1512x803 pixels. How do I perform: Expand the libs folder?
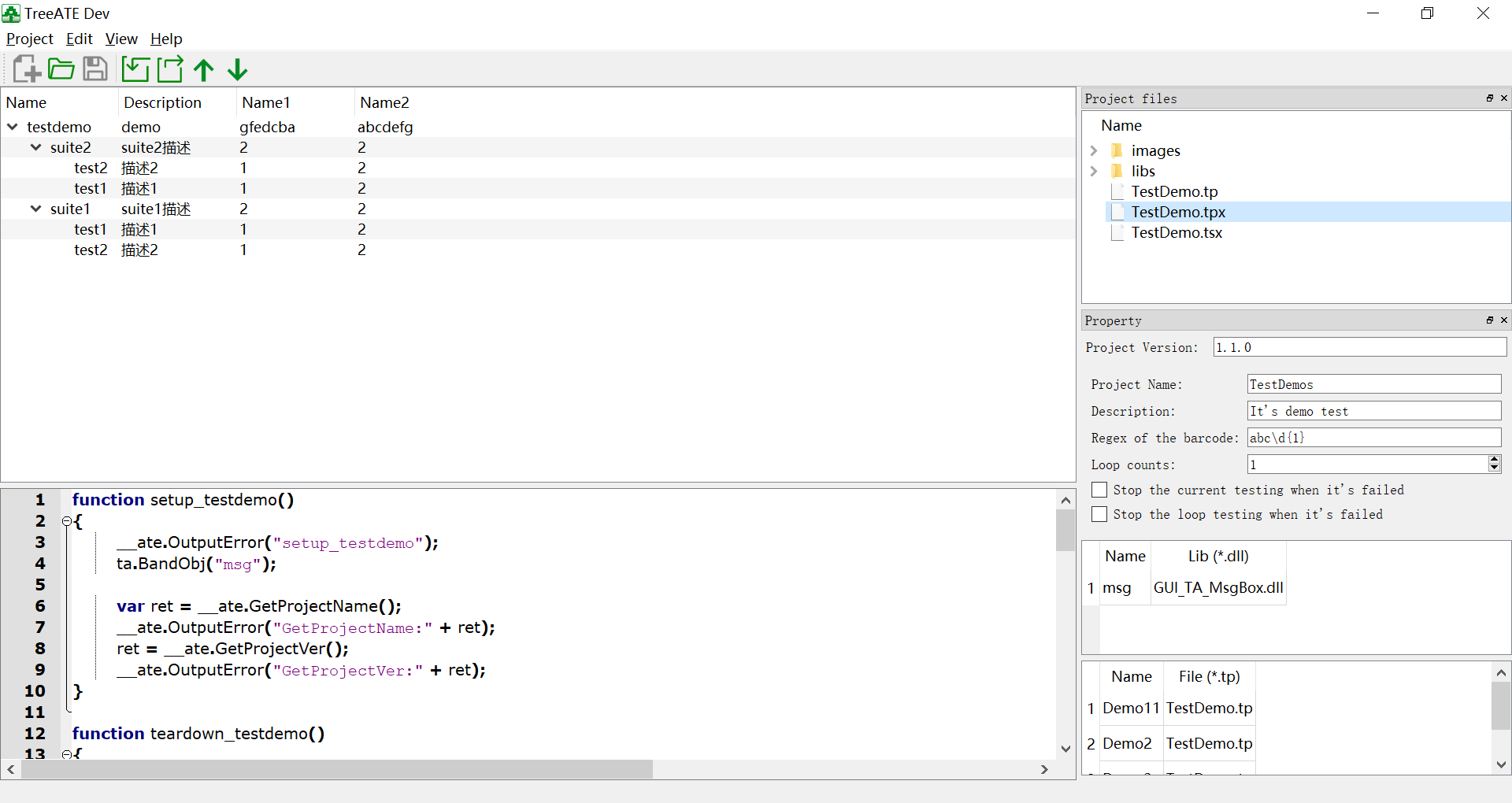[x=1094, y=171]
